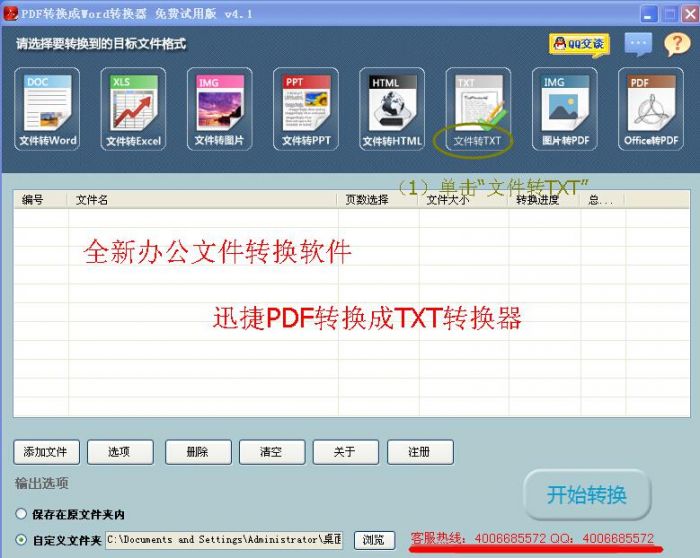Close the converter window

click(x=690, y=14)
